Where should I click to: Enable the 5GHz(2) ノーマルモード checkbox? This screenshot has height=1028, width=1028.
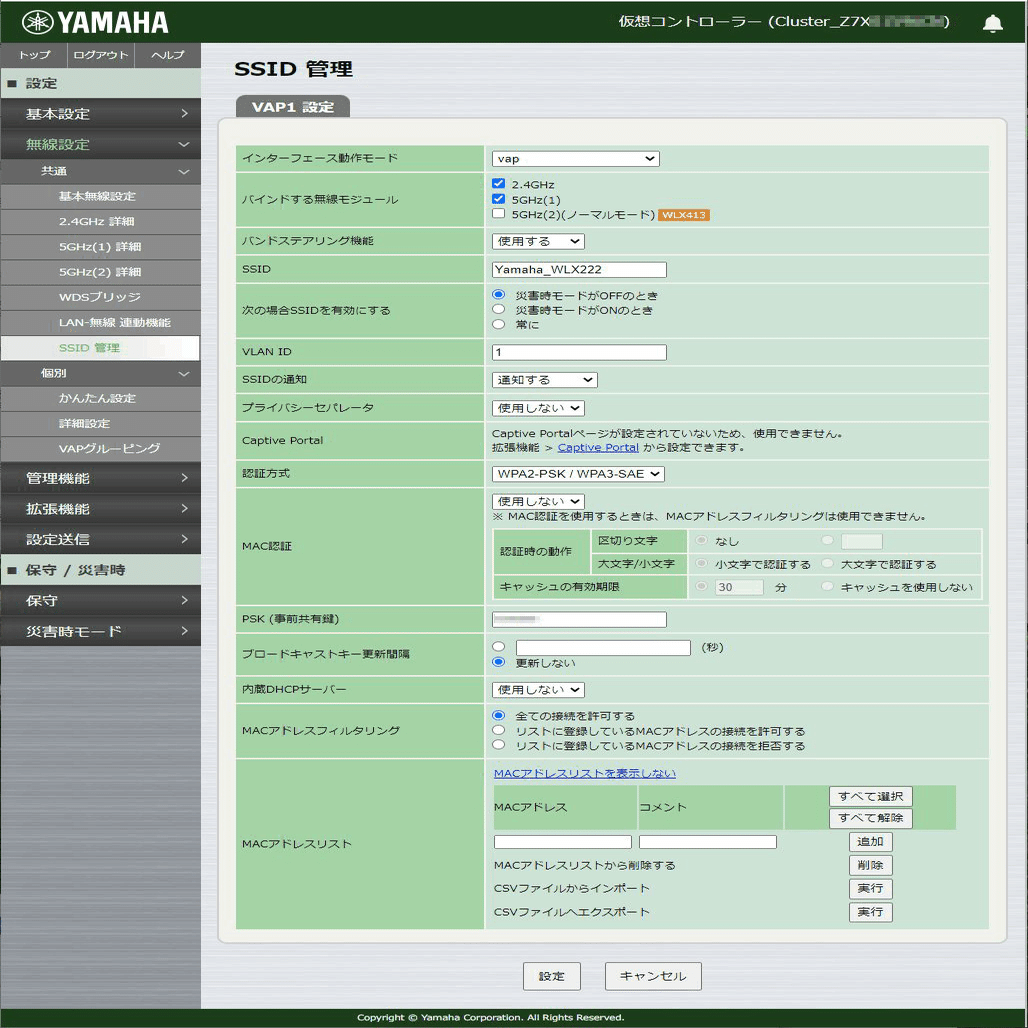coord(496,212)
